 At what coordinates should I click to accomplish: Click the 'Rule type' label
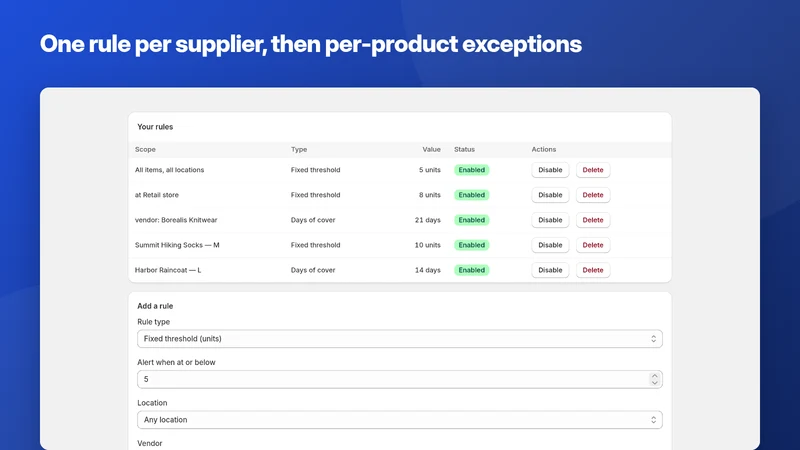(x=154, y=322)
